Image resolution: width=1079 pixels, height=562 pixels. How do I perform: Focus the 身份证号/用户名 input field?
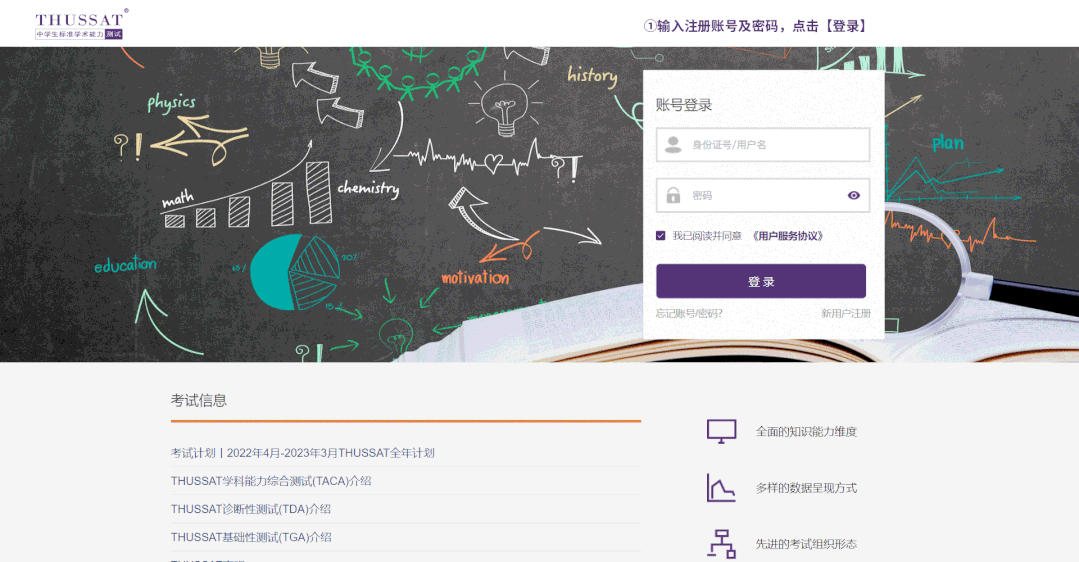(775, 145)
